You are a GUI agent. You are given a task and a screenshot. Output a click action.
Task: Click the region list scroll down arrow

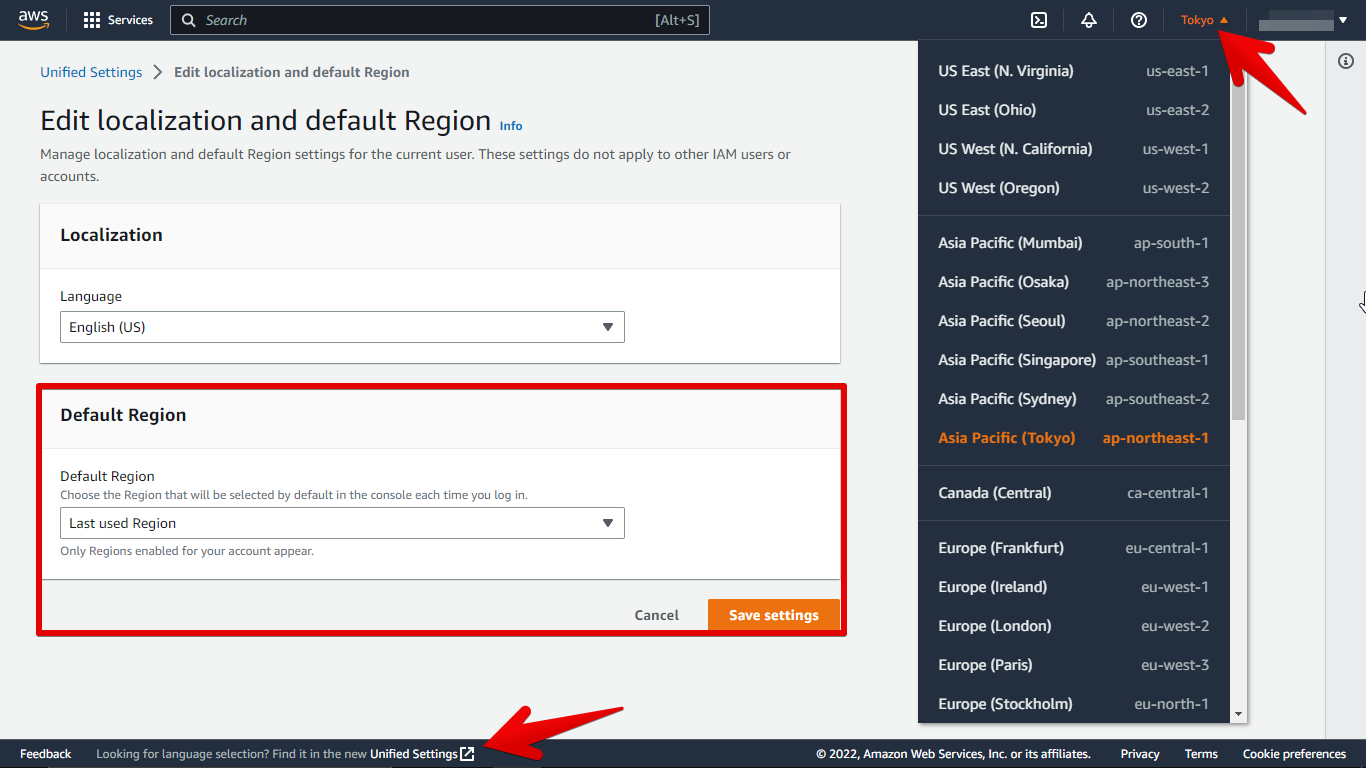tap(1239, 714)
